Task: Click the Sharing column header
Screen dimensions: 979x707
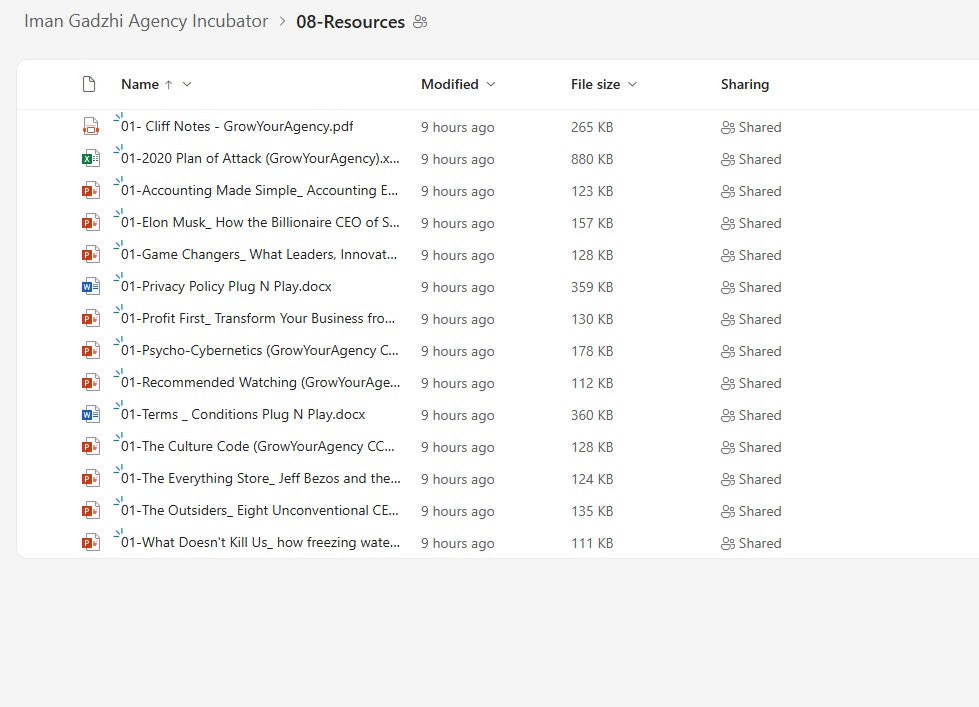Action: click(x=745, y=85)
